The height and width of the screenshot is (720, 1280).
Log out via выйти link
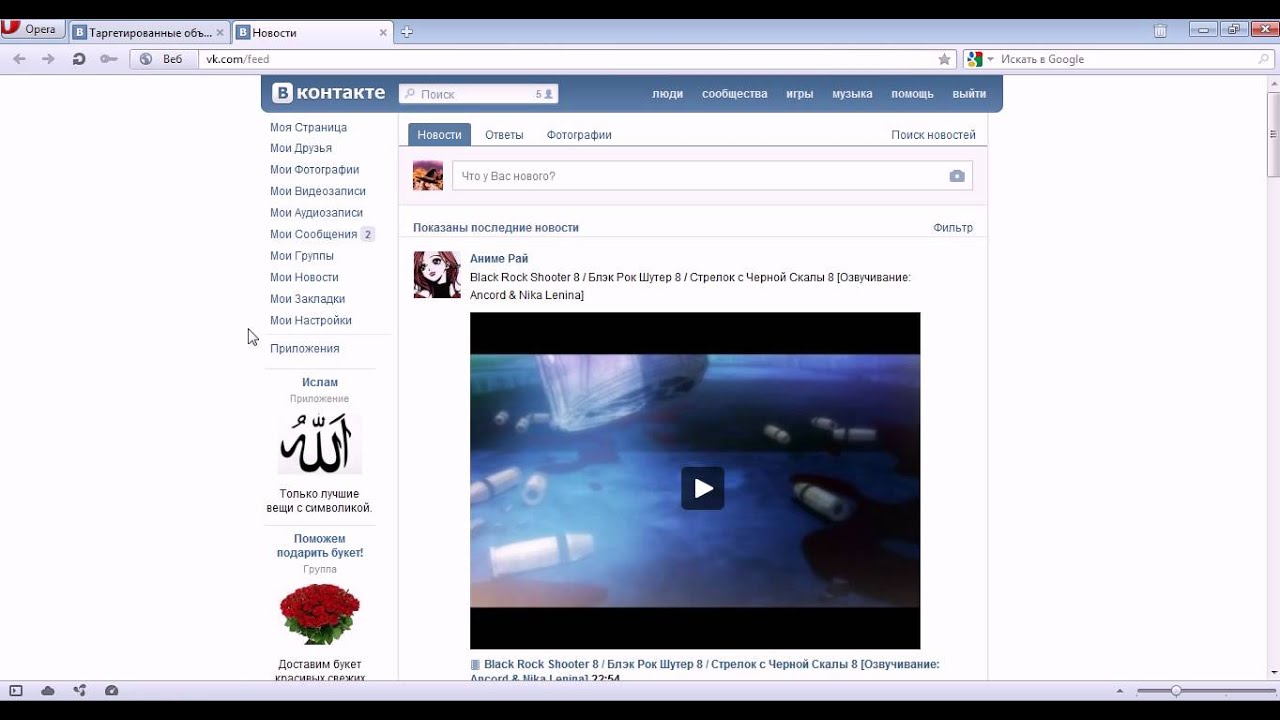[x=969, y=94]
